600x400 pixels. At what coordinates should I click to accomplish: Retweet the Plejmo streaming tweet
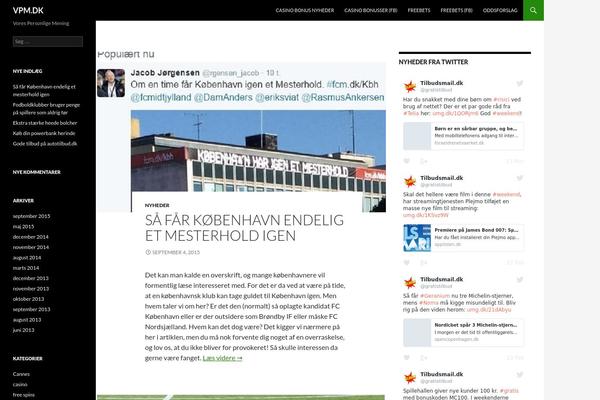[424, 263]
